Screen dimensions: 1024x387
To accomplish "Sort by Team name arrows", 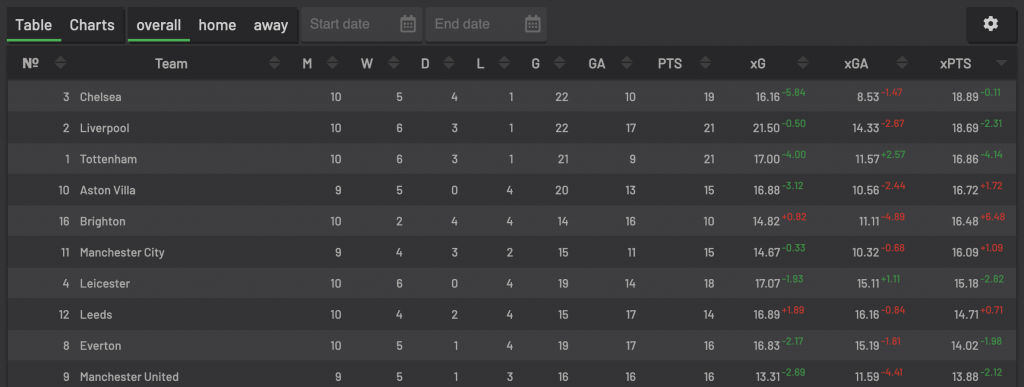I will [275, 63].
